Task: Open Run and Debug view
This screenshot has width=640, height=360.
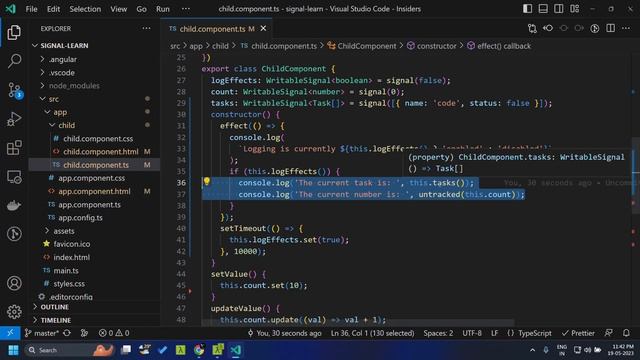Action: click(x=14, y=119)
